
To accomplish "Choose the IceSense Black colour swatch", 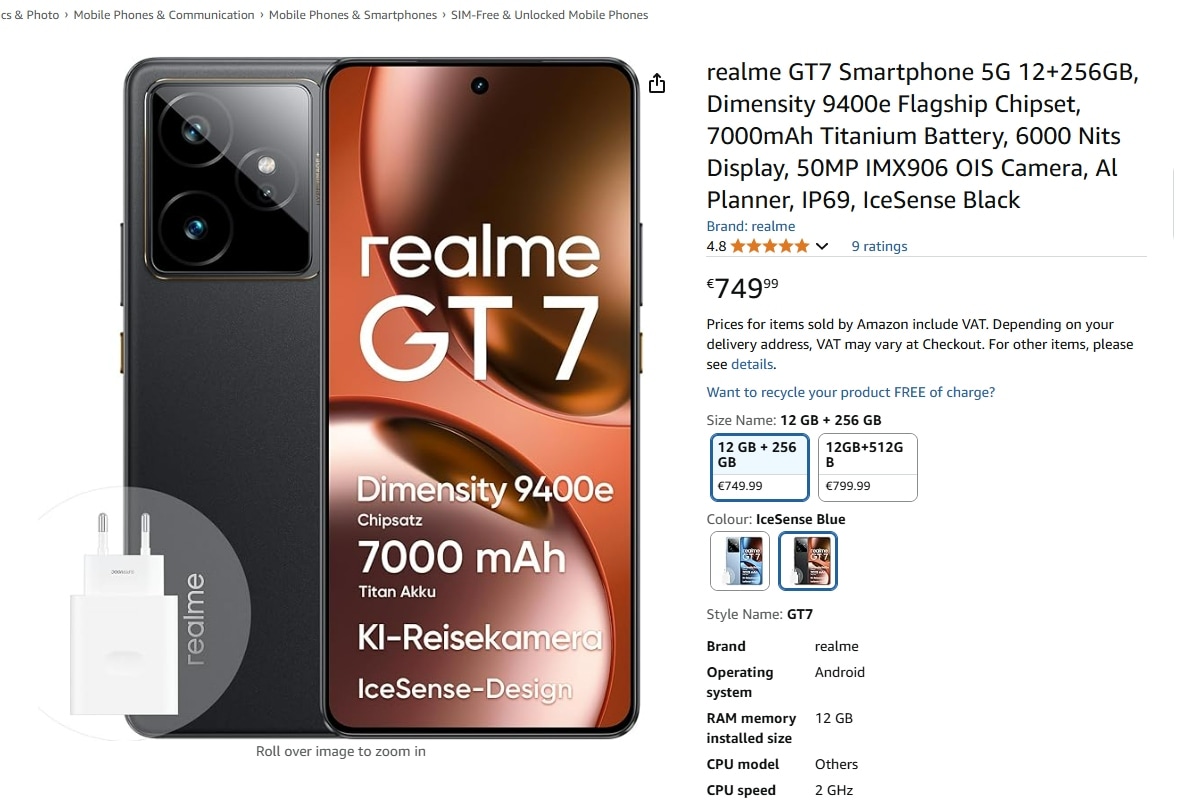I will [808, 561].
